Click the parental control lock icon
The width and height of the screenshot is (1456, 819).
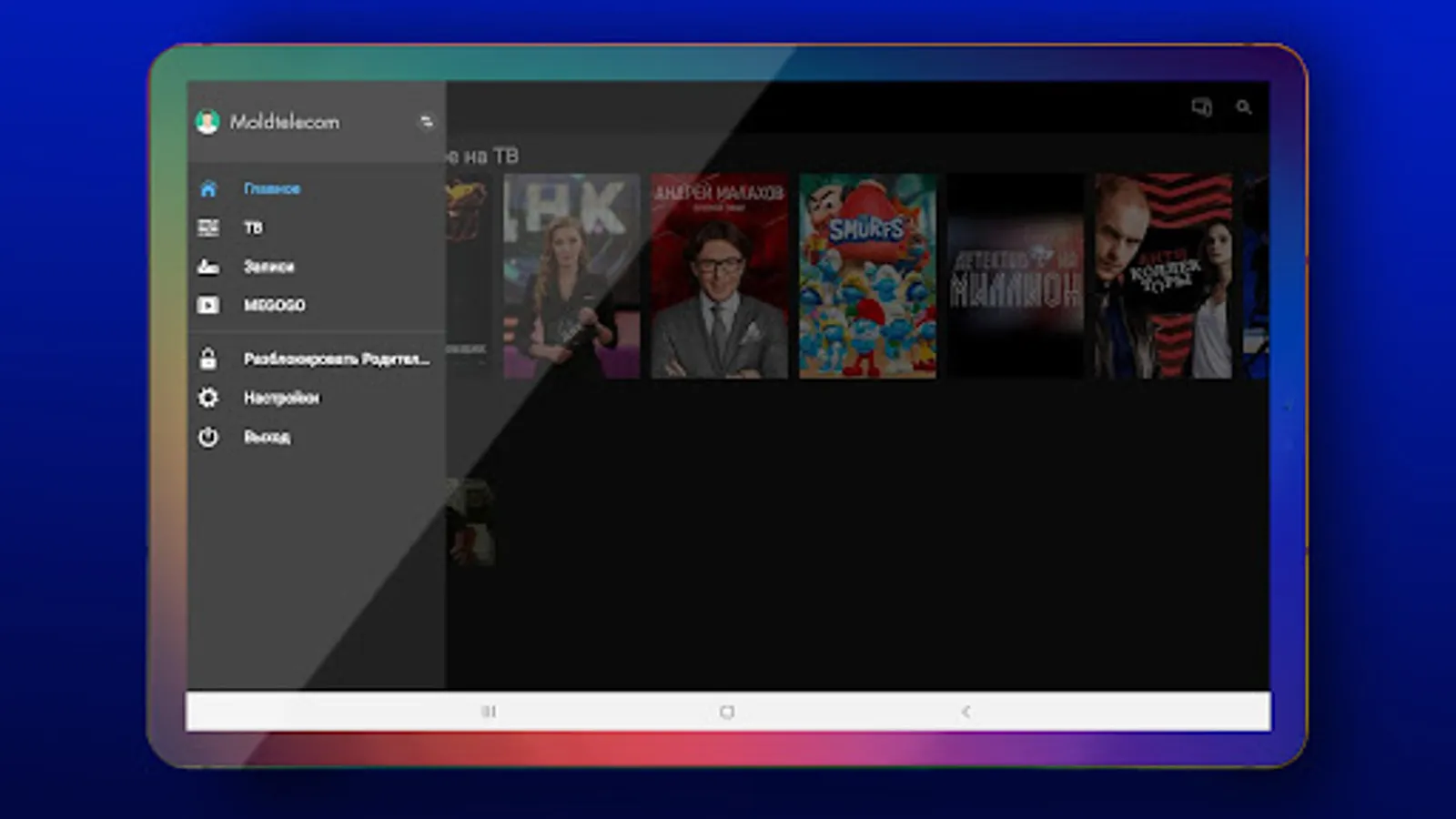(x=209, y=358)
